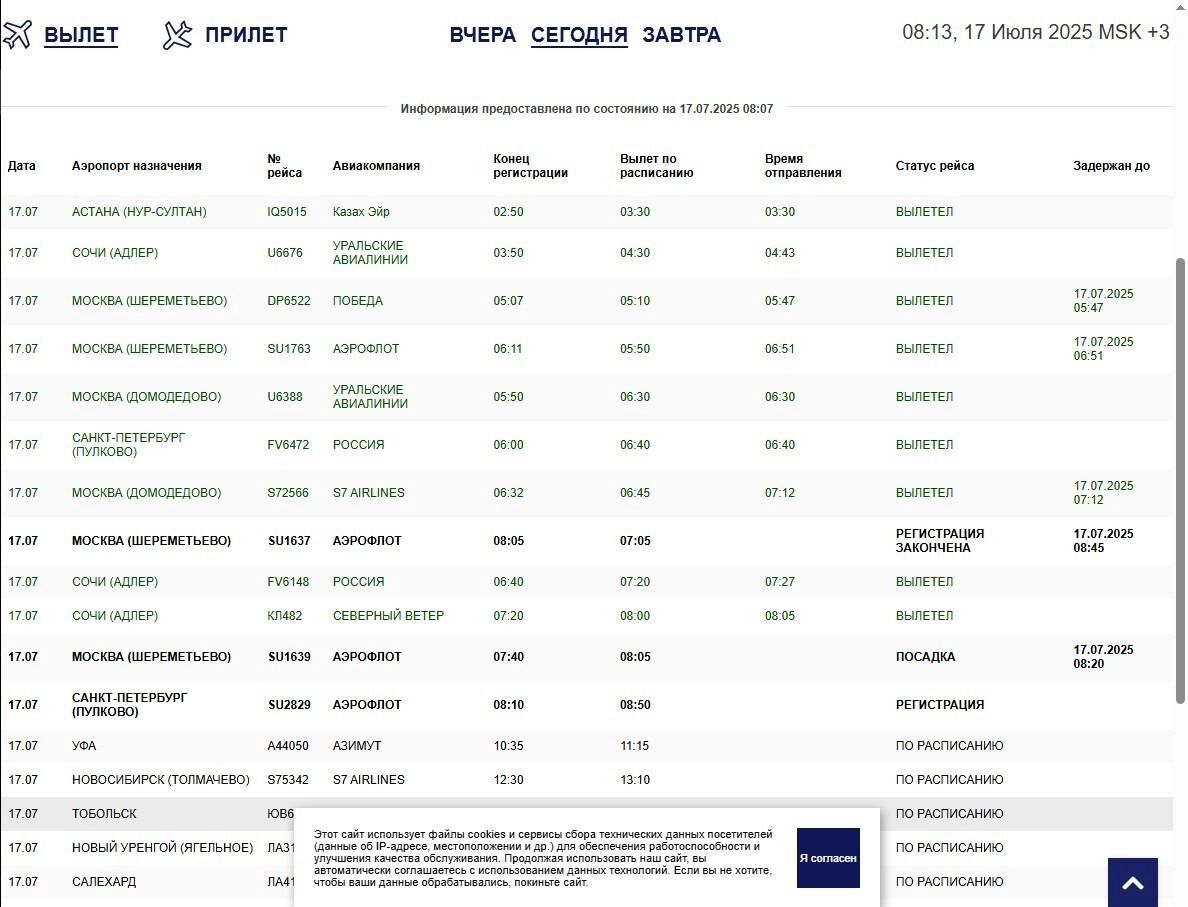The image size is (1188, 907).
Task: Click the departure airplane icon
Action: pyautogui.click(x=17, y=35)
